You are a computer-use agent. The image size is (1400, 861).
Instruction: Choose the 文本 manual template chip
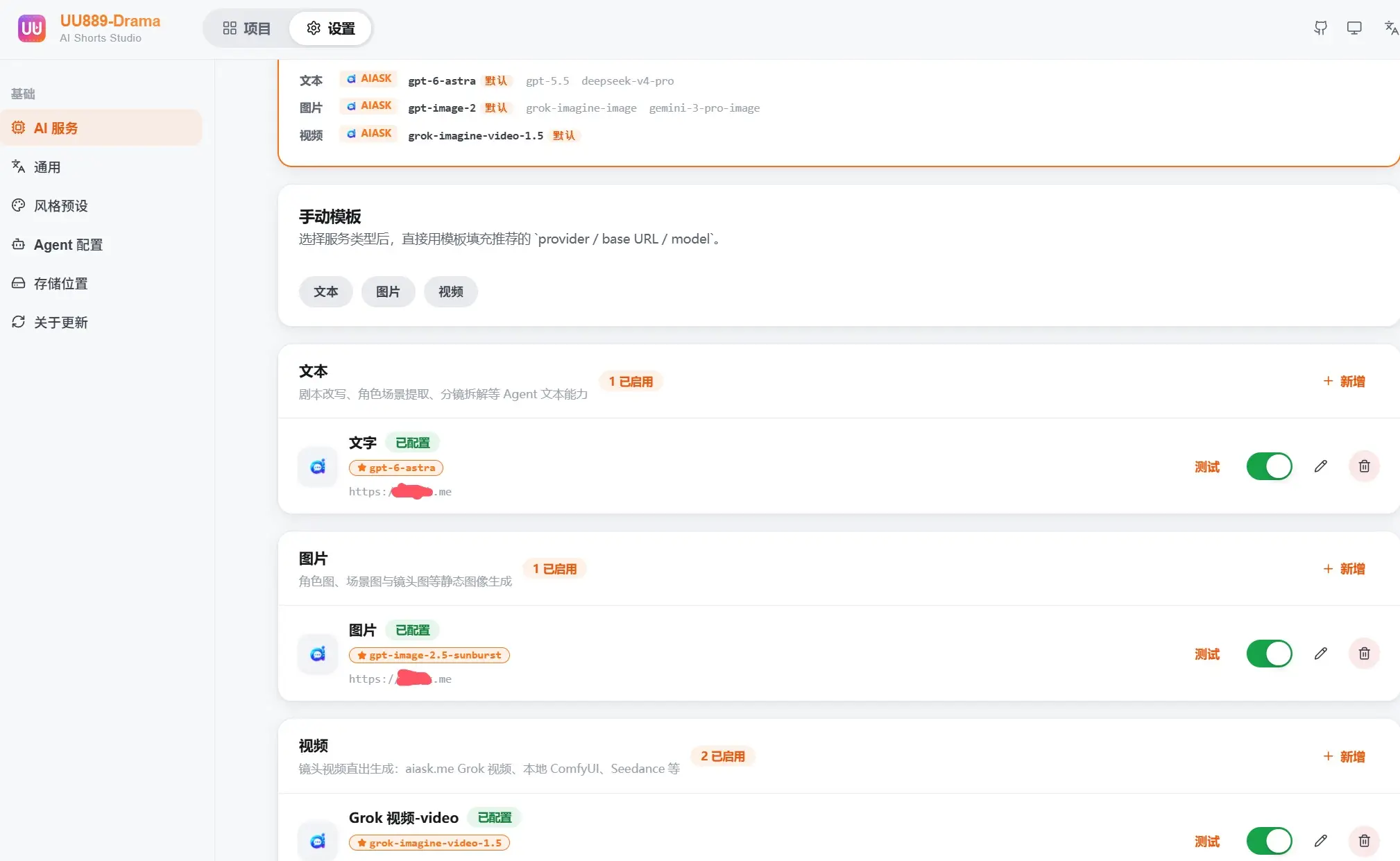pos(325,291)
